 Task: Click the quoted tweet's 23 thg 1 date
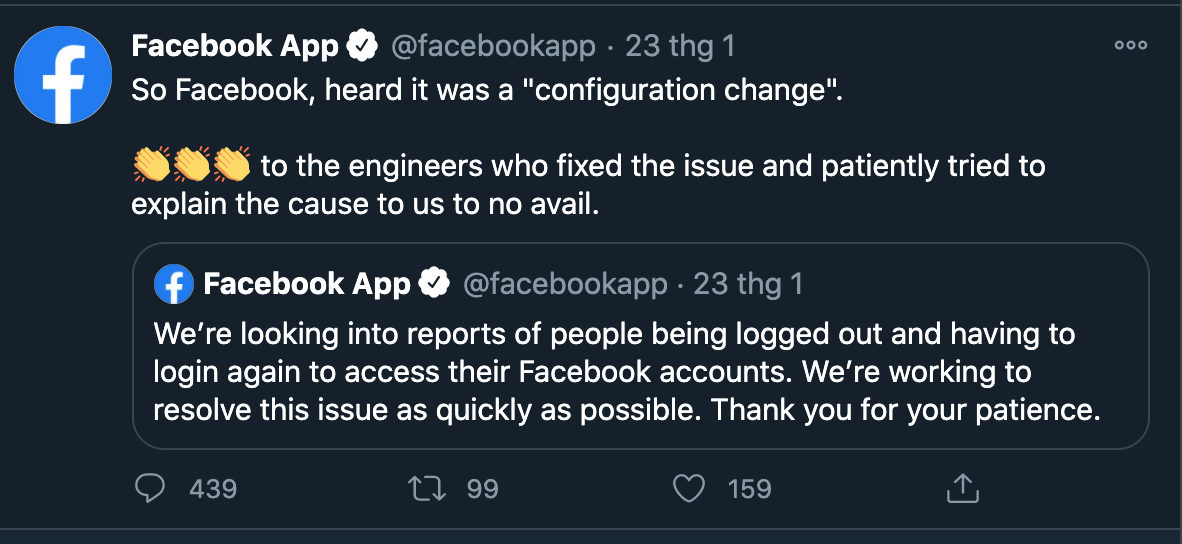point(748,284)
